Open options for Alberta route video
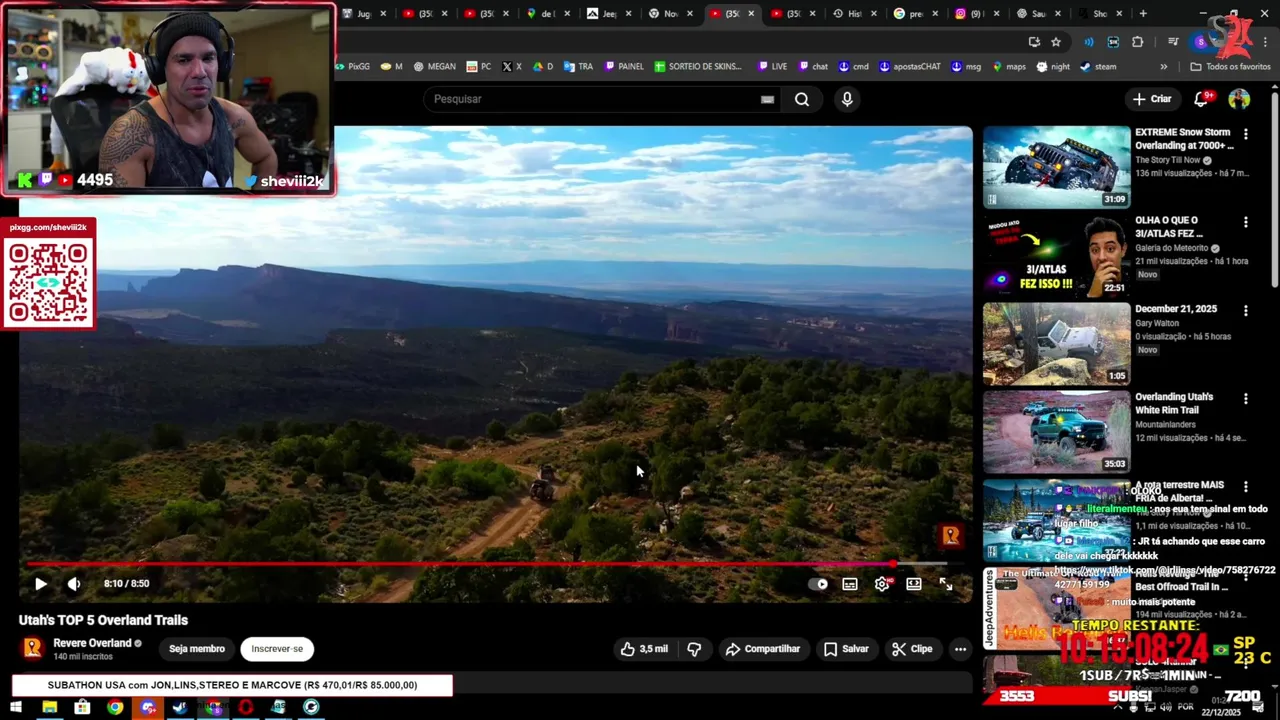Viewport: 1280px width, 720px height. (1245, 487)
